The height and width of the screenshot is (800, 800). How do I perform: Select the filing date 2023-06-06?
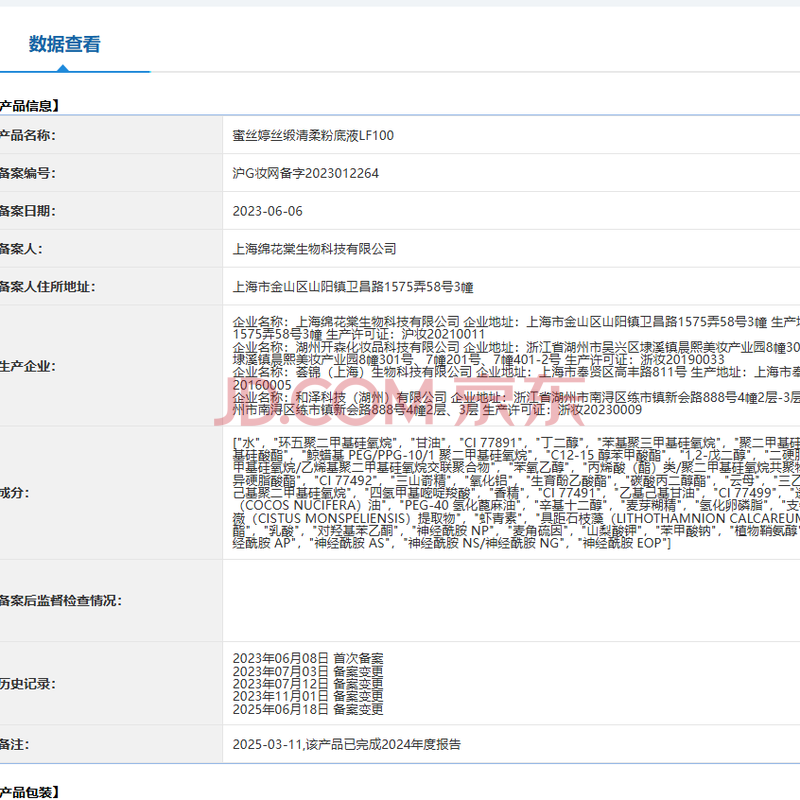pos(267,211)
